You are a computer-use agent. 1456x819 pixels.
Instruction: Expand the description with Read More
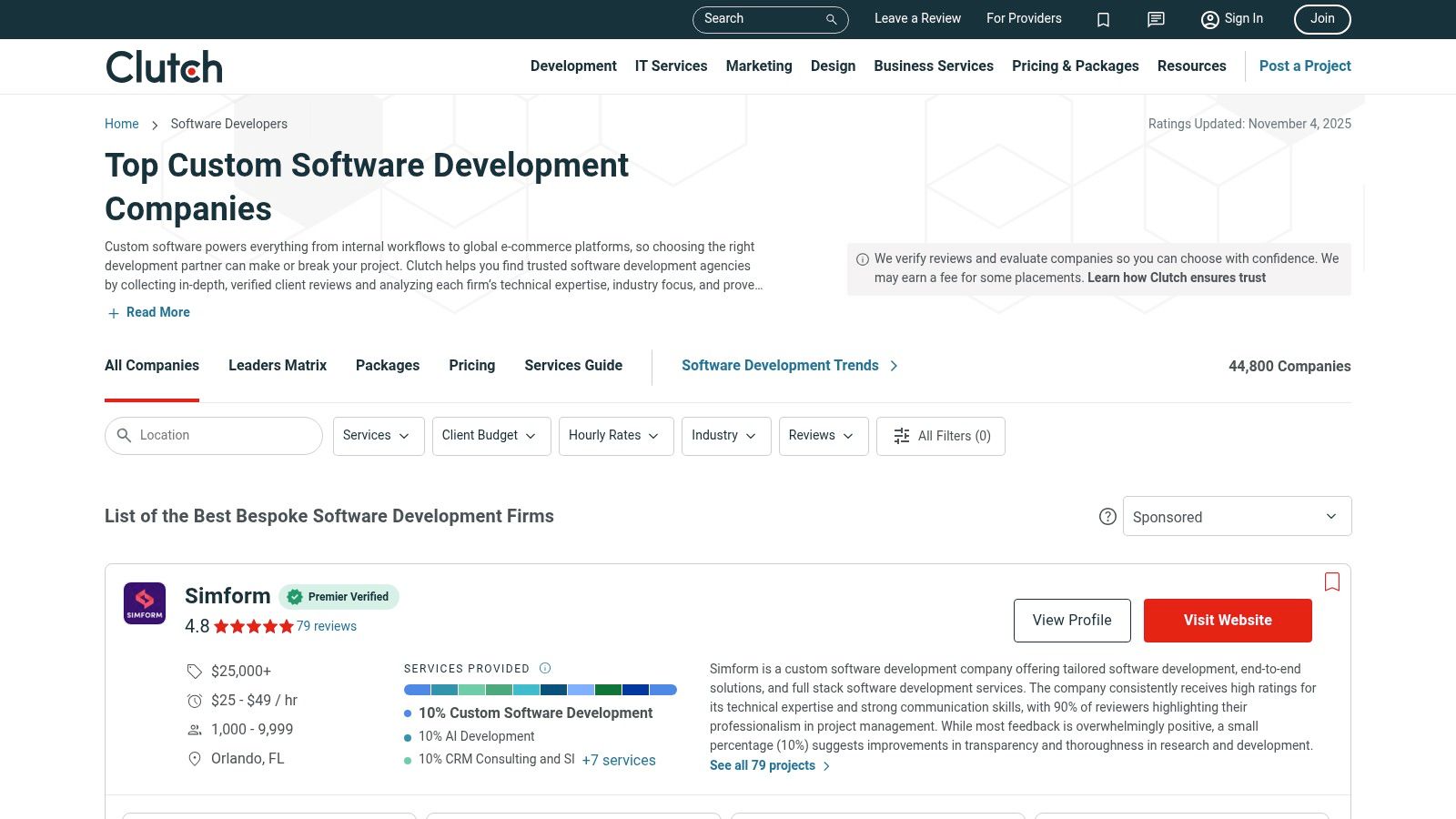click(x=147, y=312)
